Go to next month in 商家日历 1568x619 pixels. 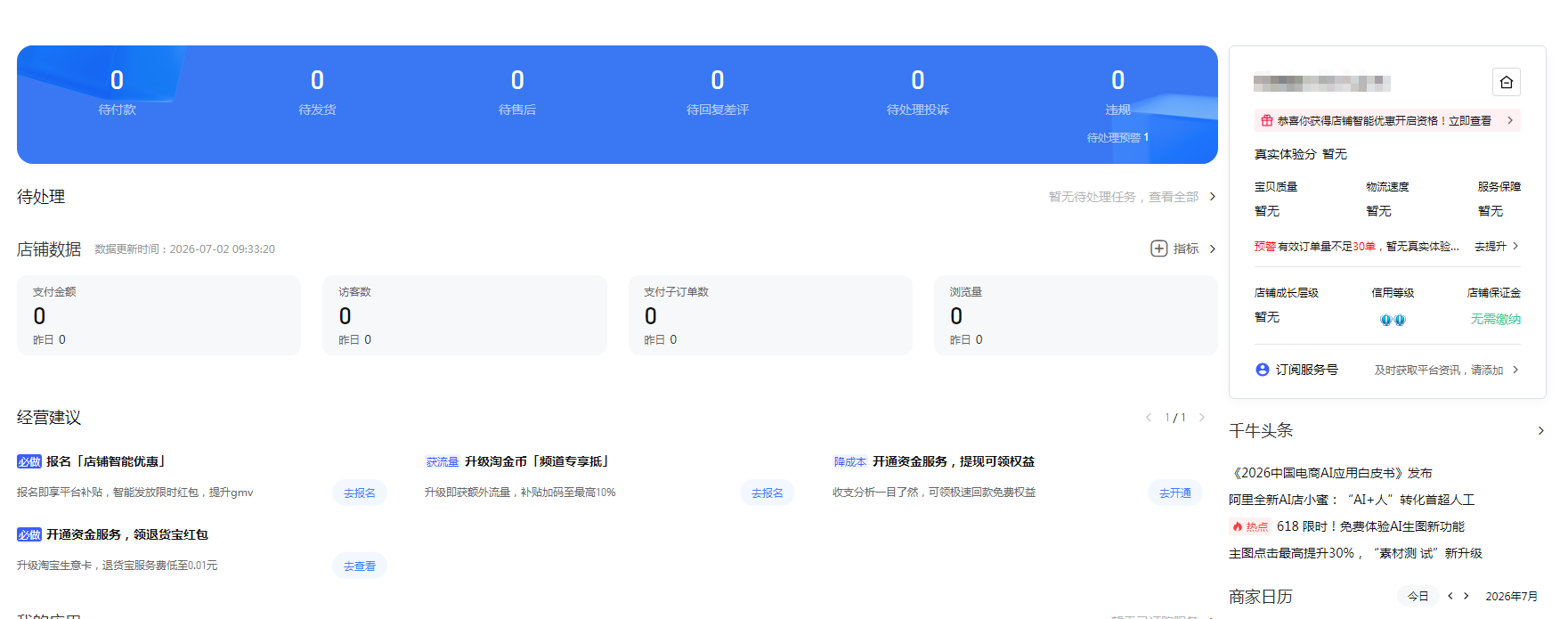(1466, 596)
